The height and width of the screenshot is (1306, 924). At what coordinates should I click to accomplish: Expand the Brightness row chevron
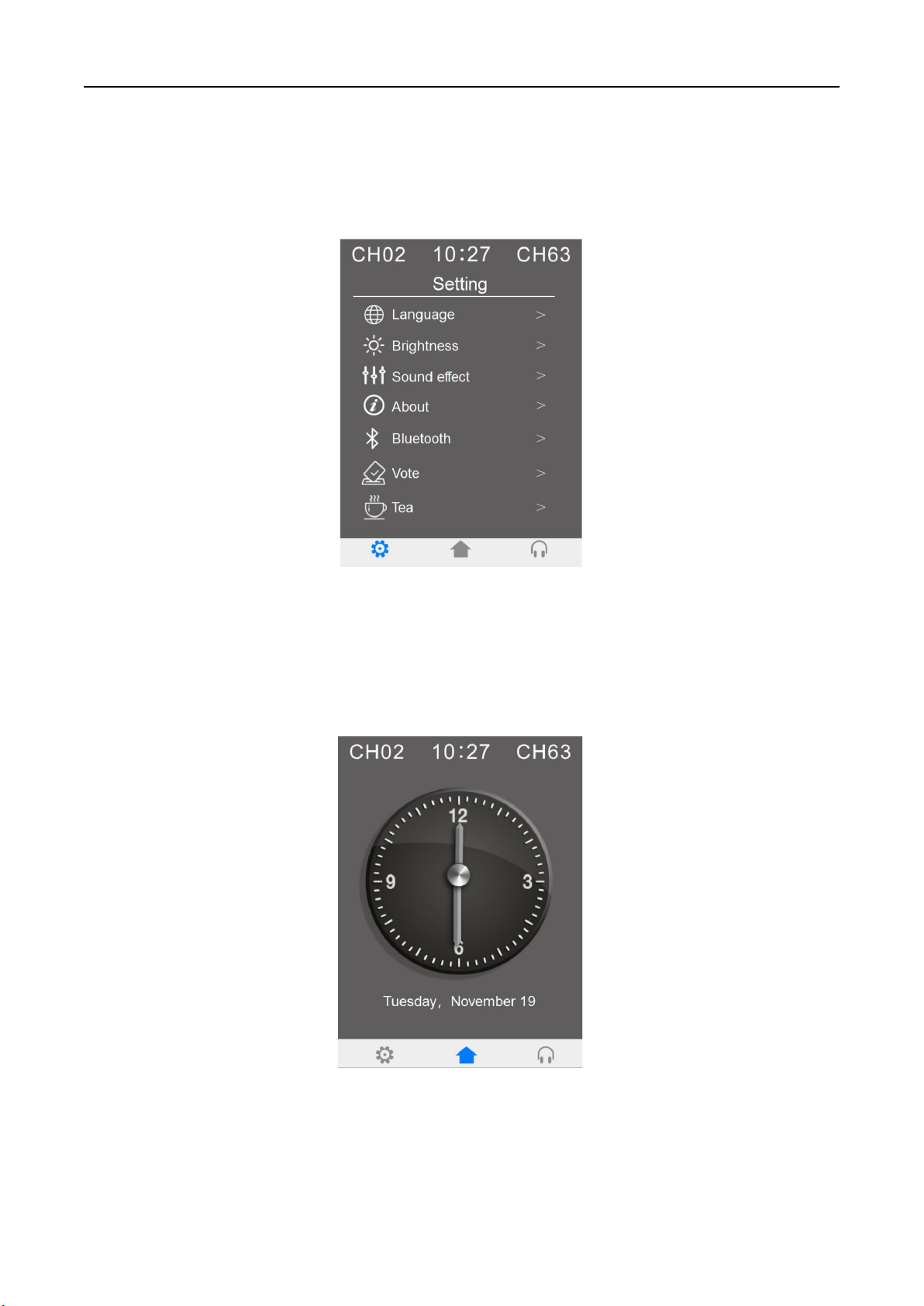point(541,345)
